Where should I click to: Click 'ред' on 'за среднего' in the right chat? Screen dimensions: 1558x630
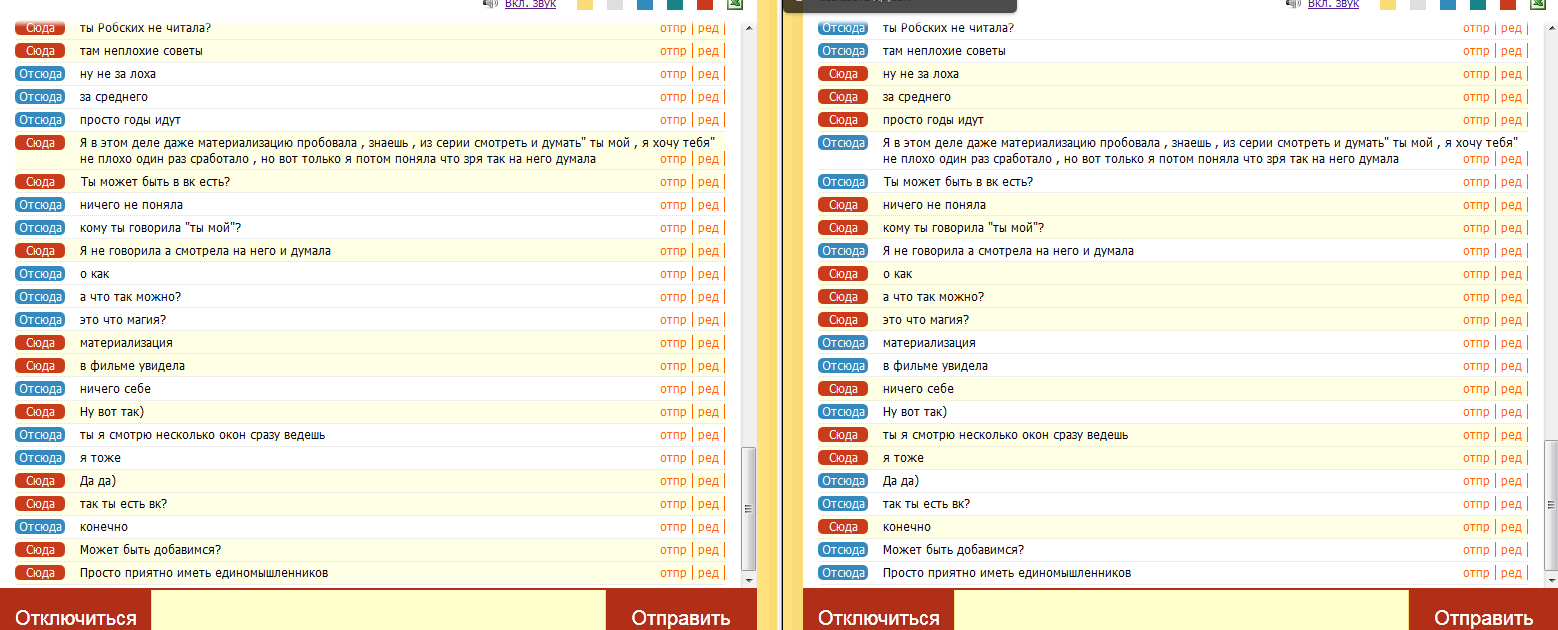coord(1511,97)
